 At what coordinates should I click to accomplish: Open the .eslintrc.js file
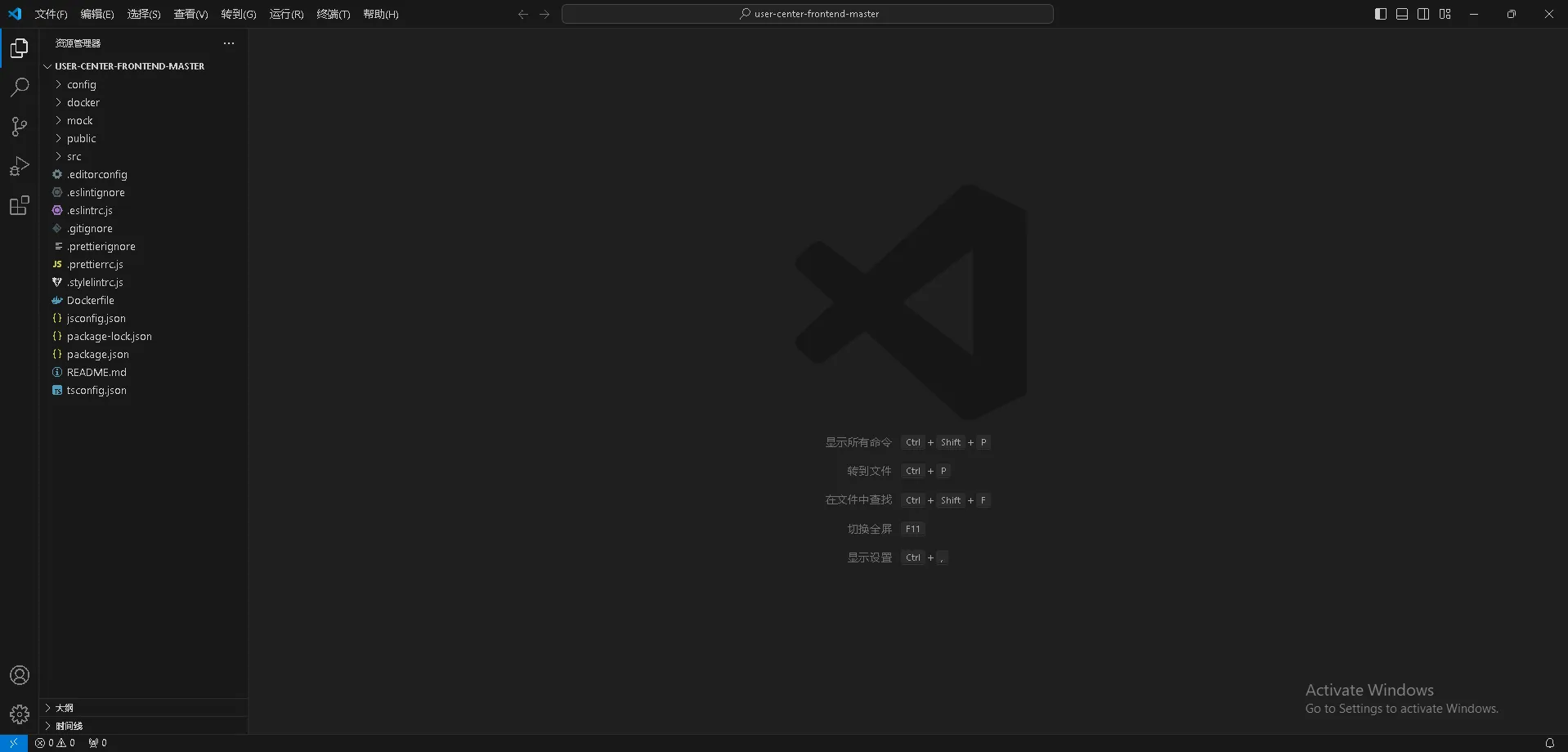pos(144,210)
